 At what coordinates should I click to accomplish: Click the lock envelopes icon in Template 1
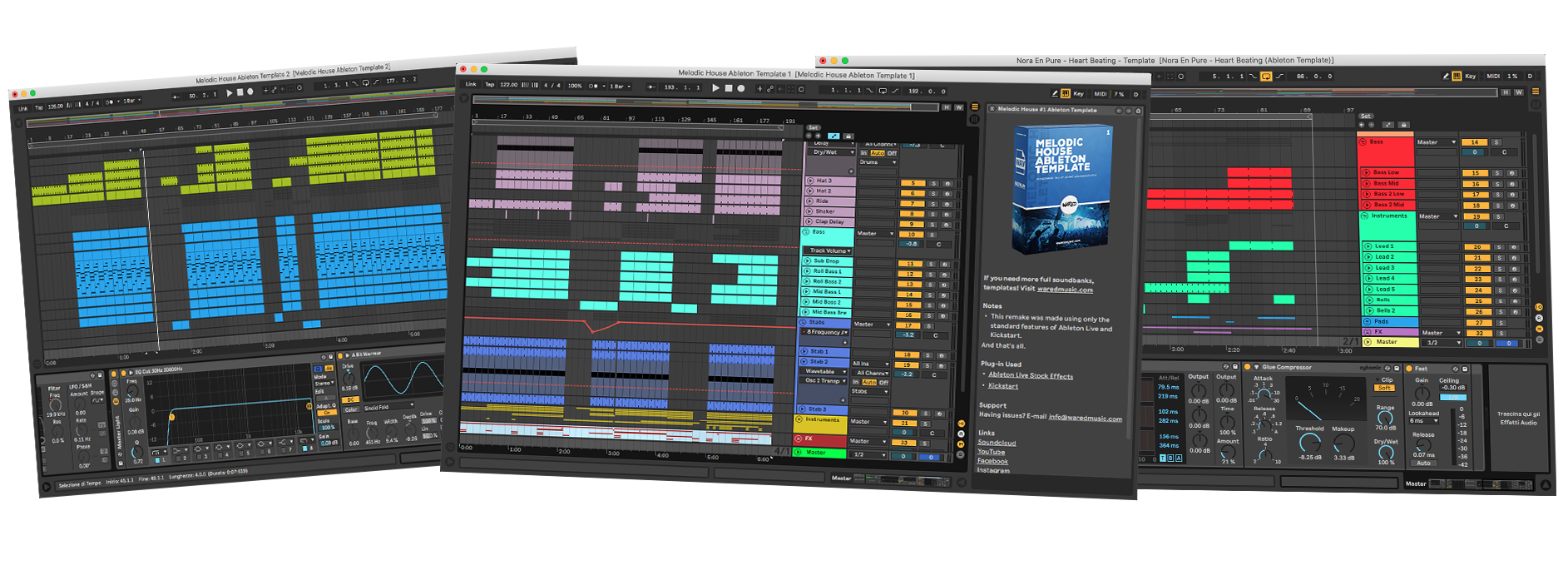coord(848,136)
